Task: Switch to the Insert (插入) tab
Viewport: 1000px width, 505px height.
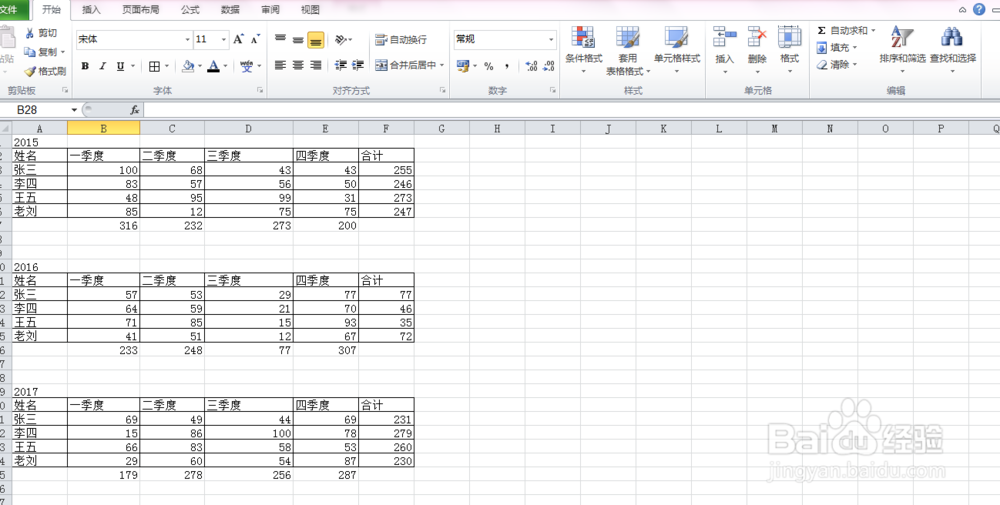Action: (x=91, y=10)
